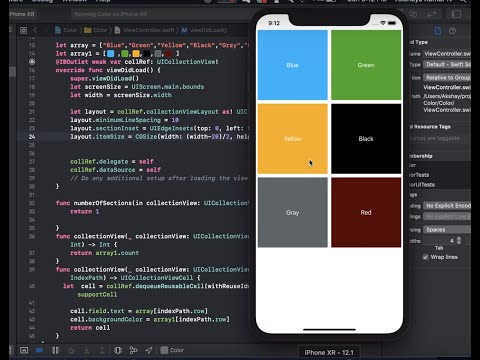Click the Color project icon in jump bar
This screenshot has height=360, width=480.
click(x=58, y=30)
